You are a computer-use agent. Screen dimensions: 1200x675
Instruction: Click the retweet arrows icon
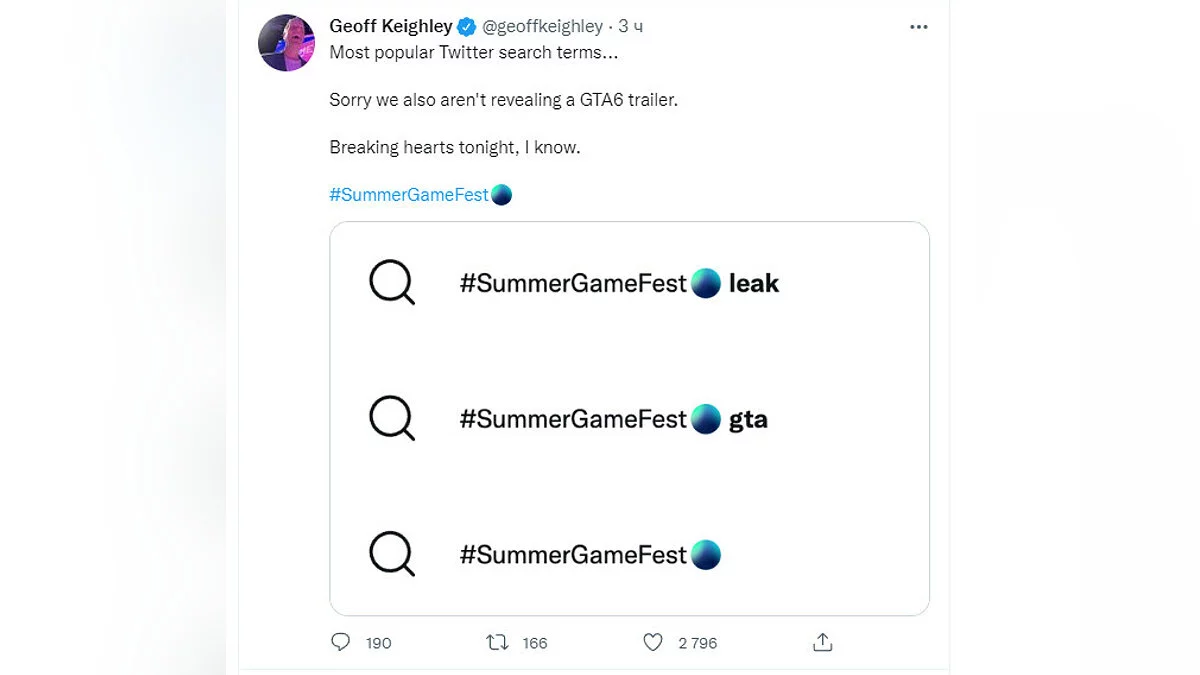[x=497, y=642]
